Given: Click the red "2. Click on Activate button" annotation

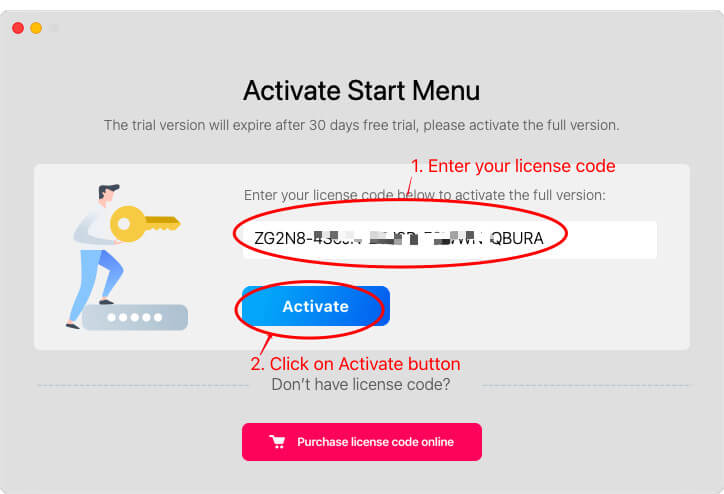Looking at the screenshot, I should (356, 364).
